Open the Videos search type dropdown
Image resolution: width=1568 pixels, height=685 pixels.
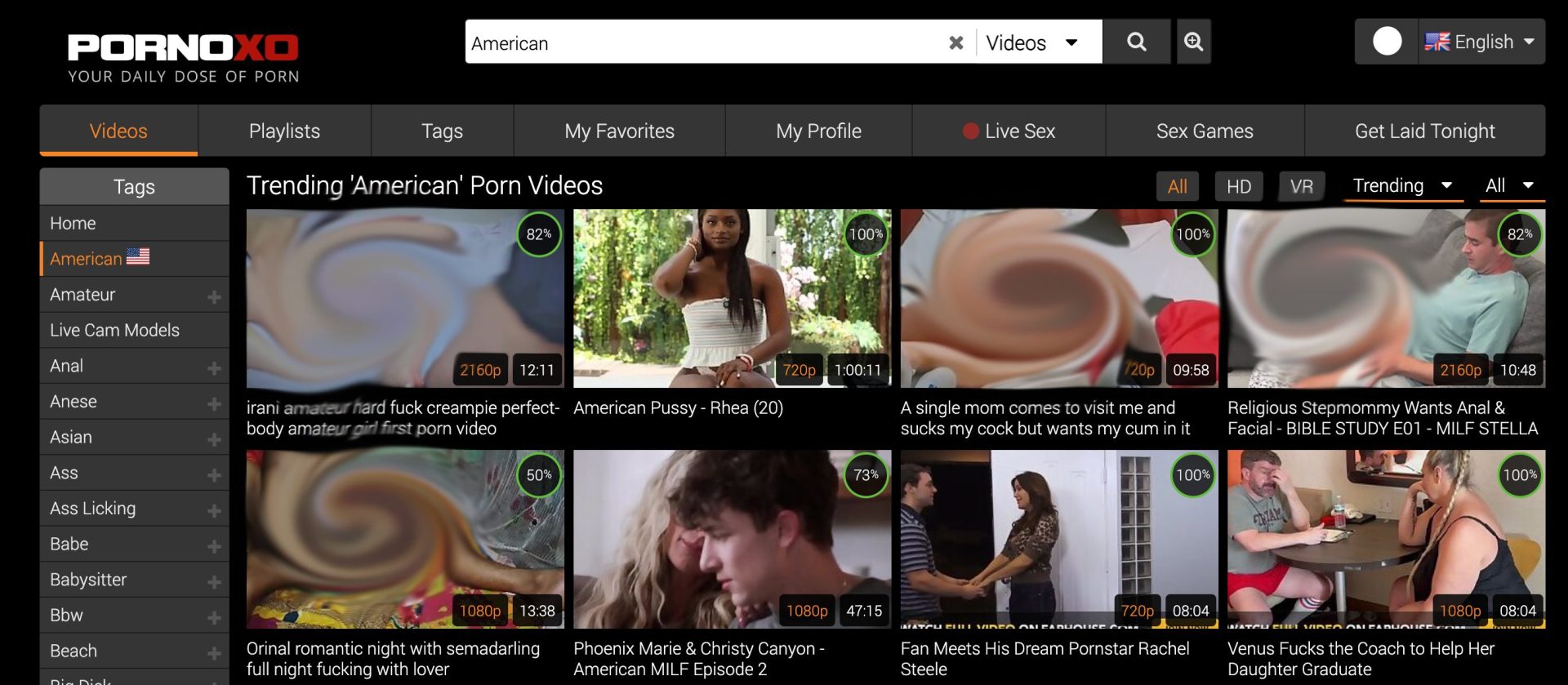(x=1032, y=42)
